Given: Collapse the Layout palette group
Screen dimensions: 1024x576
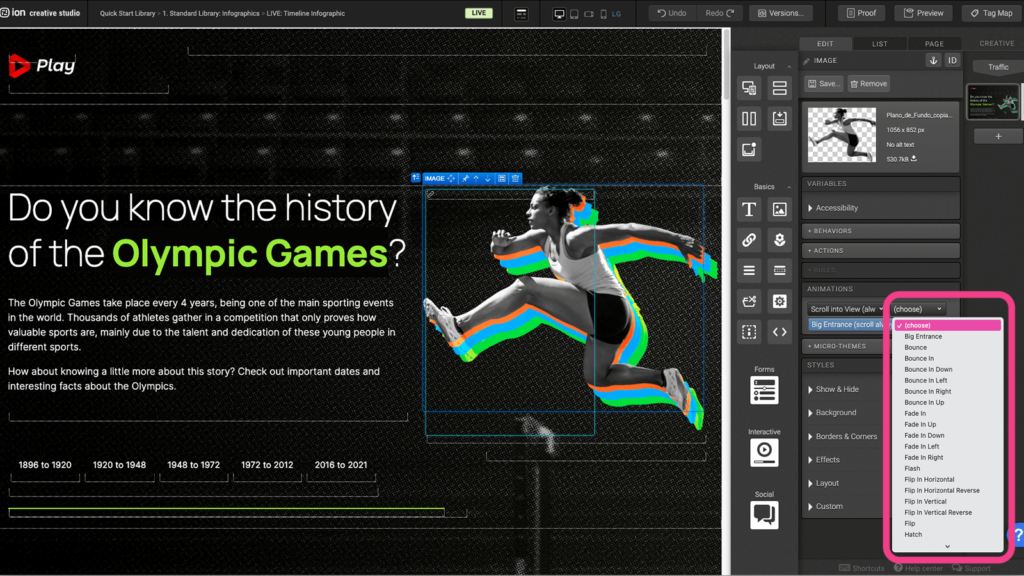Looking at the screenshot, I should pyautogui.click(x=789, y=66).
